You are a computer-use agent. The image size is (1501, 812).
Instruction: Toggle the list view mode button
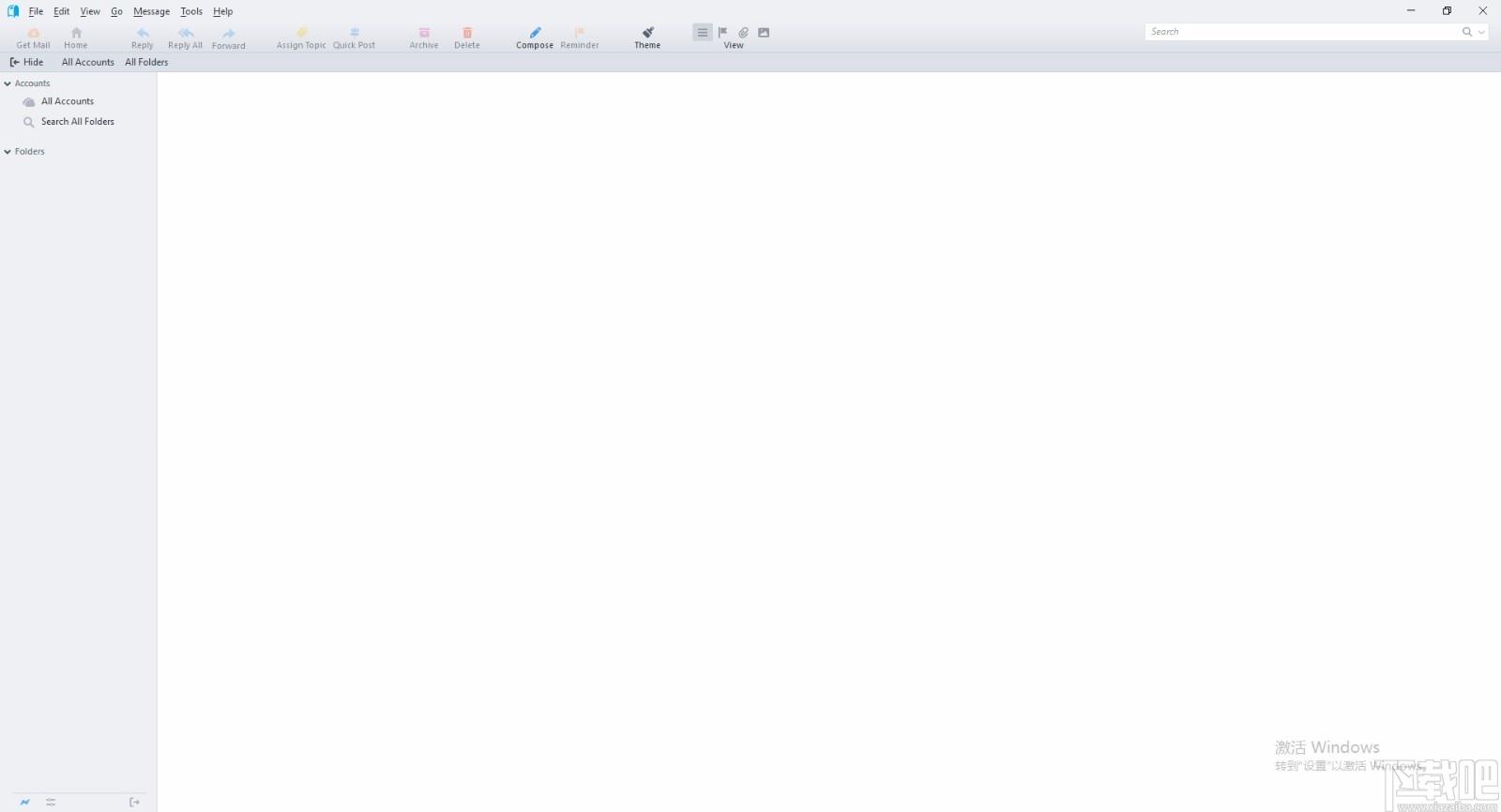point(702,32)
